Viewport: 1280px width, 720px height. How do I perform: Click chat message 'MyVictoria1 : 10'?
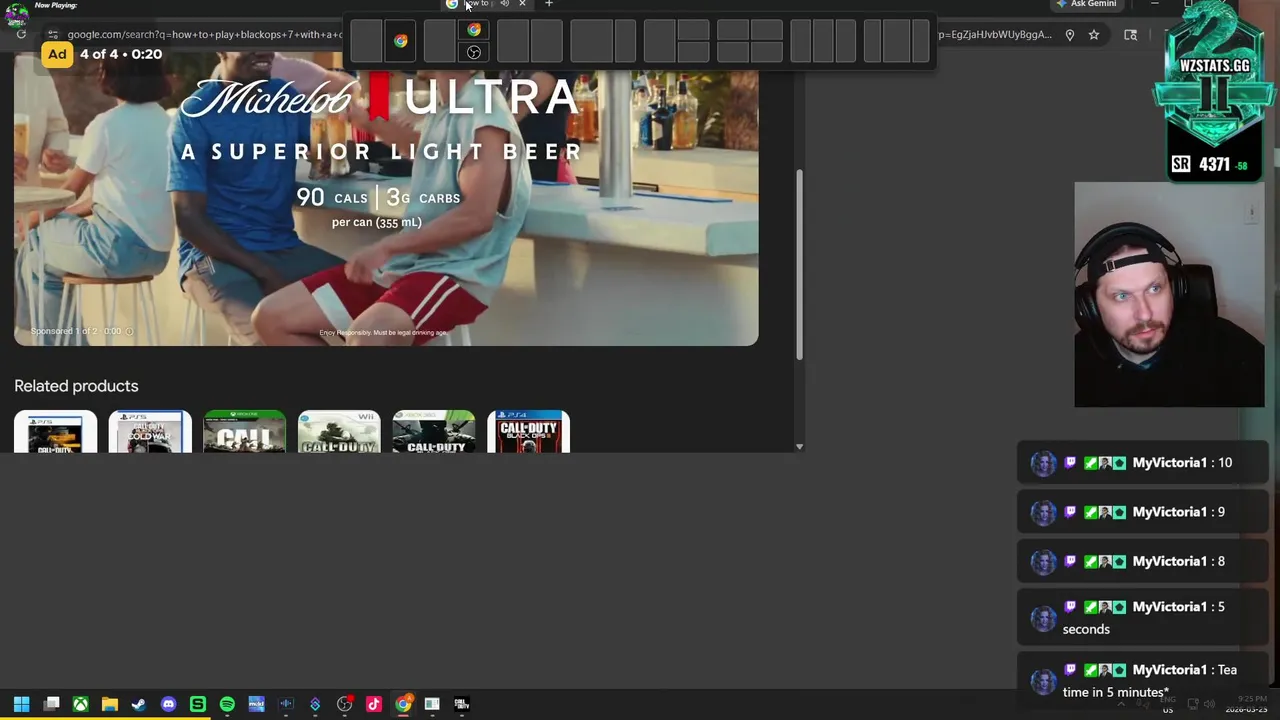tap(1142, 463)
